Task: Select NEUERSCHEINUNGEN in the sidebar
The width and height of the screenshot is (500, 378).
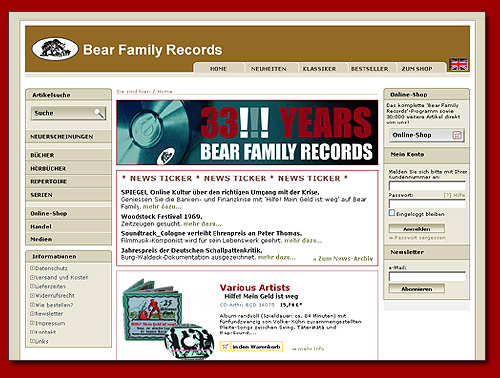Action: click(68, 137)
